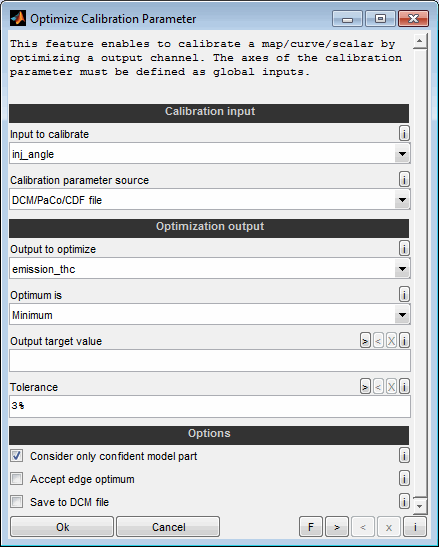Open the Minimum optimum dropdown
Viewport: 439px width, 547px height.
(402, 315)
